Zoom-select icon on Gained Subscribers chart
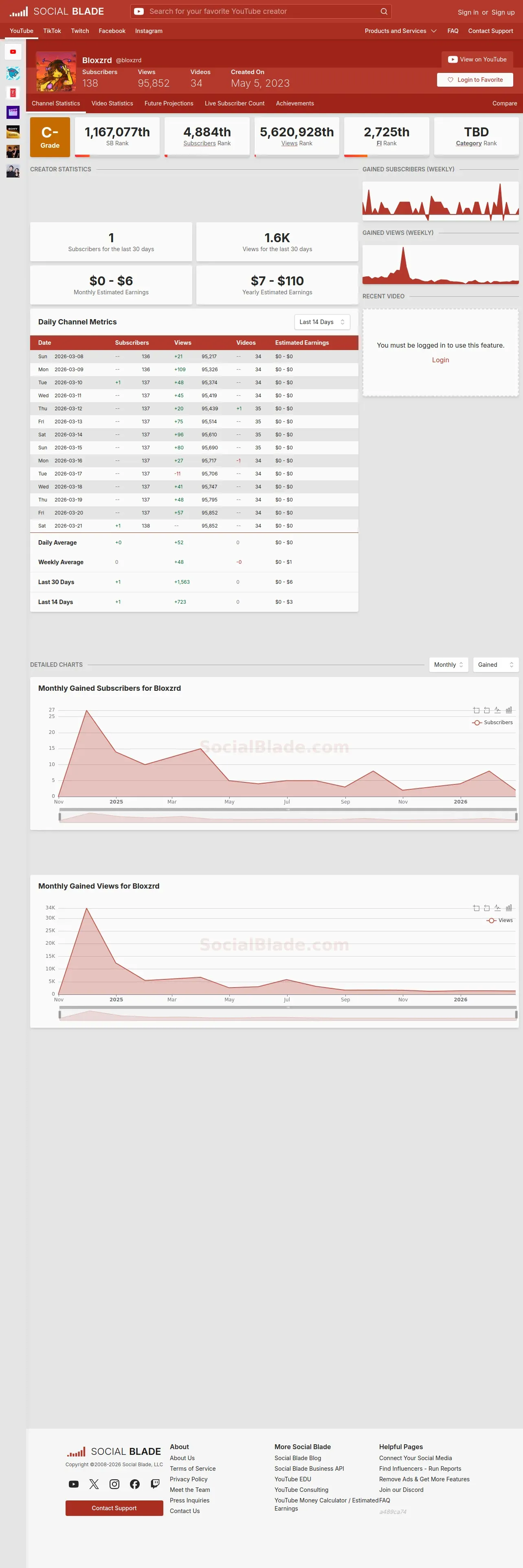 [476, 710]
